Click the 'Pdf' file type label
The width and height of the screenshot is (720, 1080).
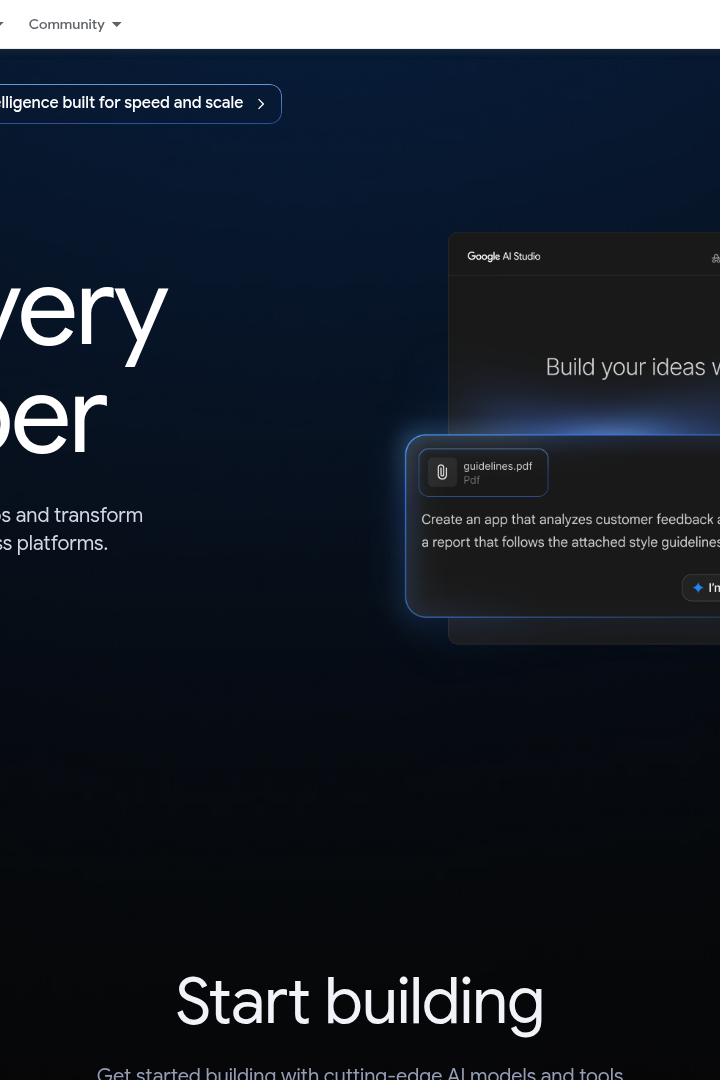[x=471, y=480]
